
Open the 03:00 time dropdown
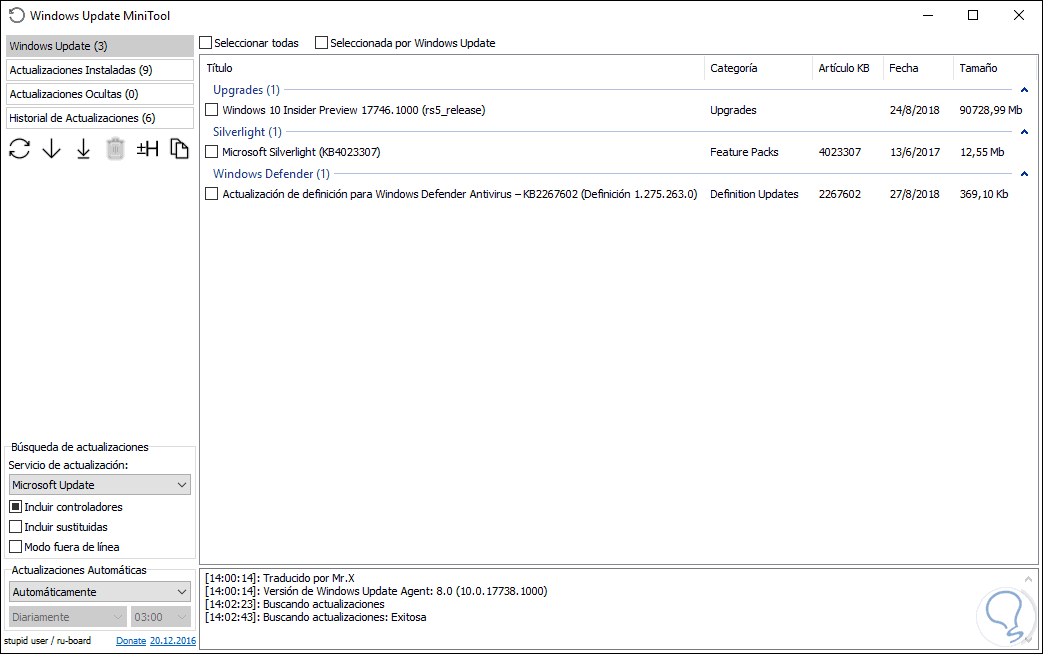coord(161,617)
